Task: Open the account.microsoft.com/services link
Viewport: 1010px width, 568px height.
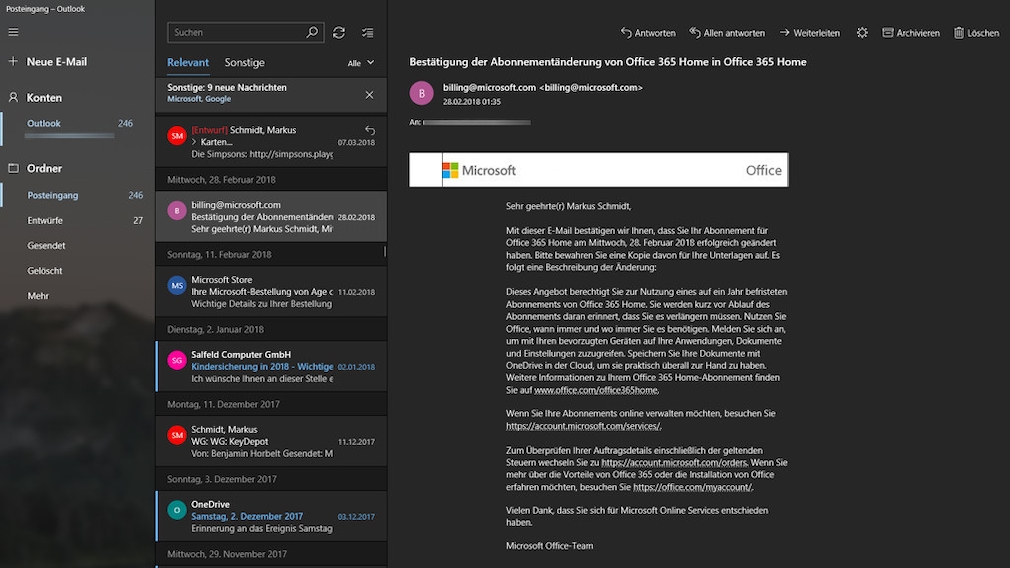Action: (x=582, y=426)
